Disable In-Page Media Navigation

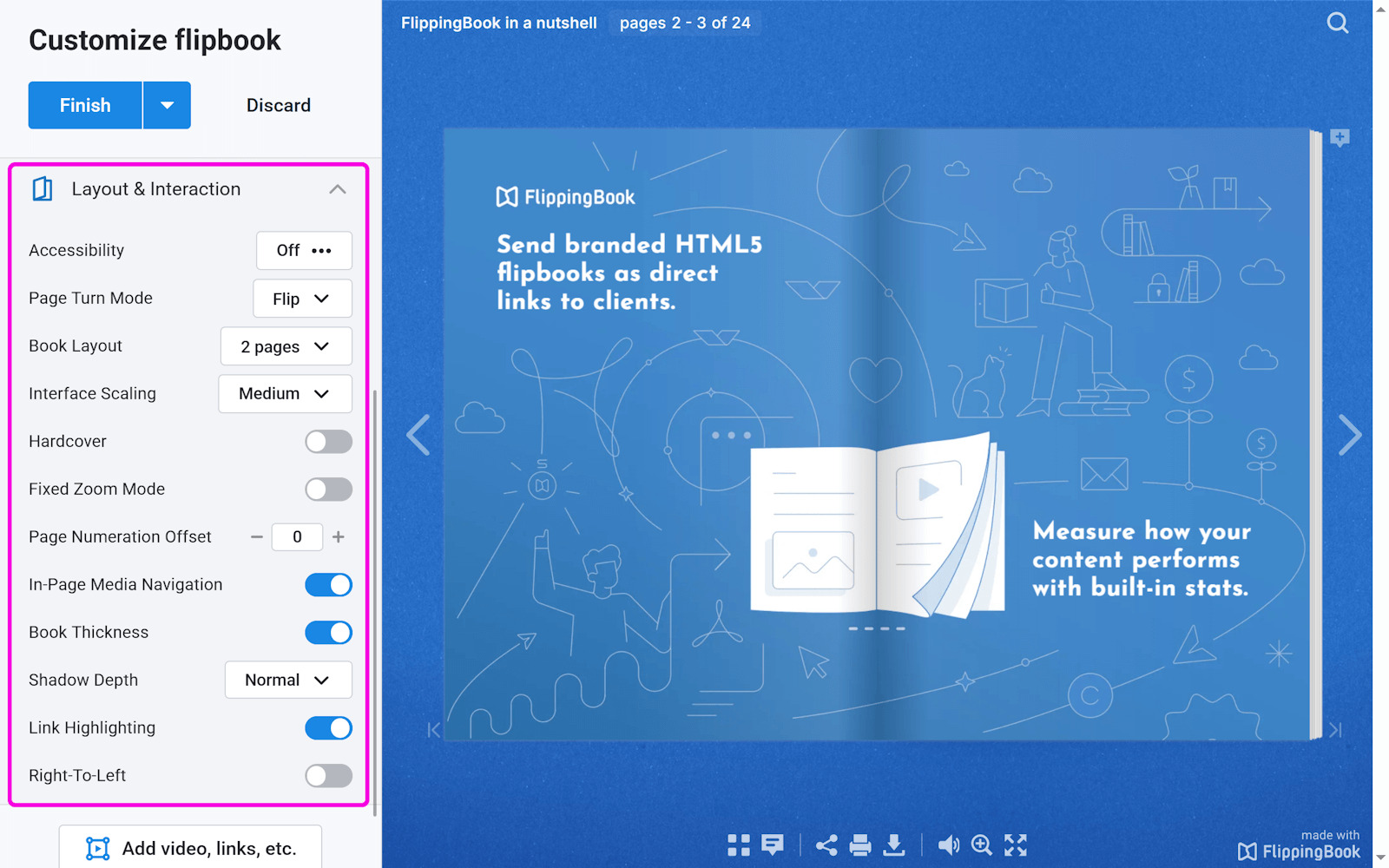click(328, 585)
